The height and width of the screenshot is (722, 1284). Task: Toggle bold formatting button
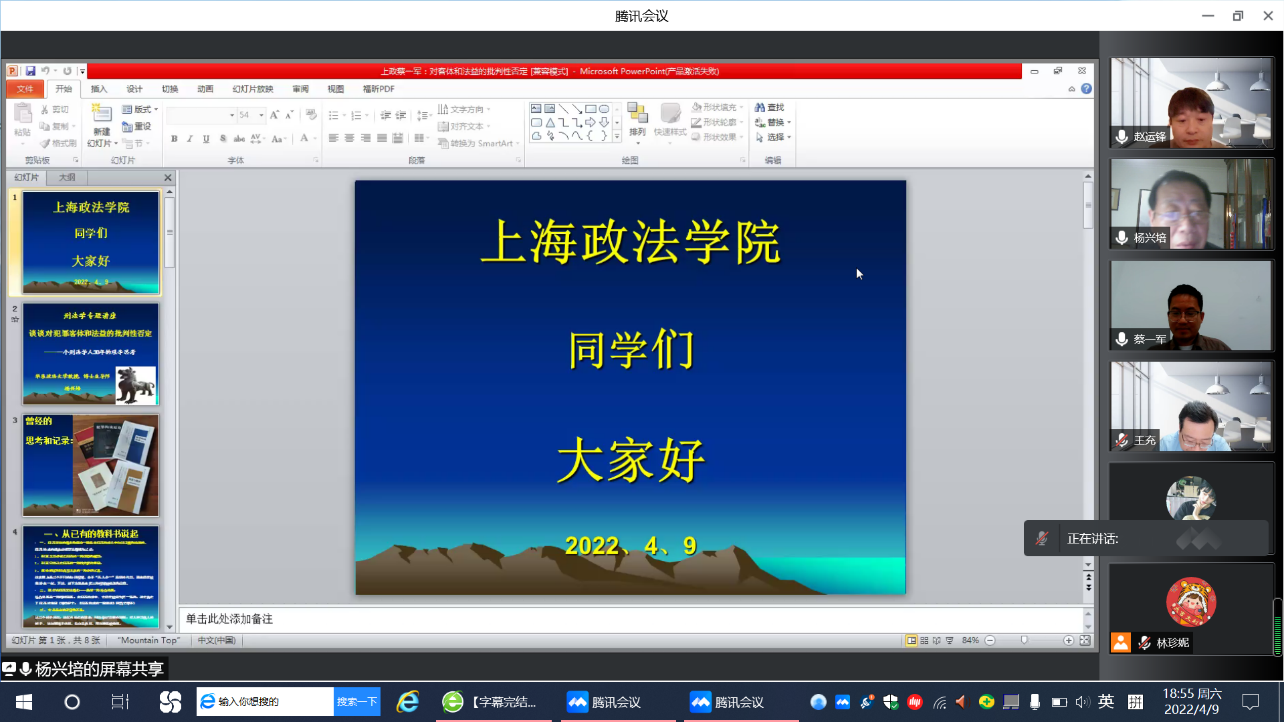point(174,139)
